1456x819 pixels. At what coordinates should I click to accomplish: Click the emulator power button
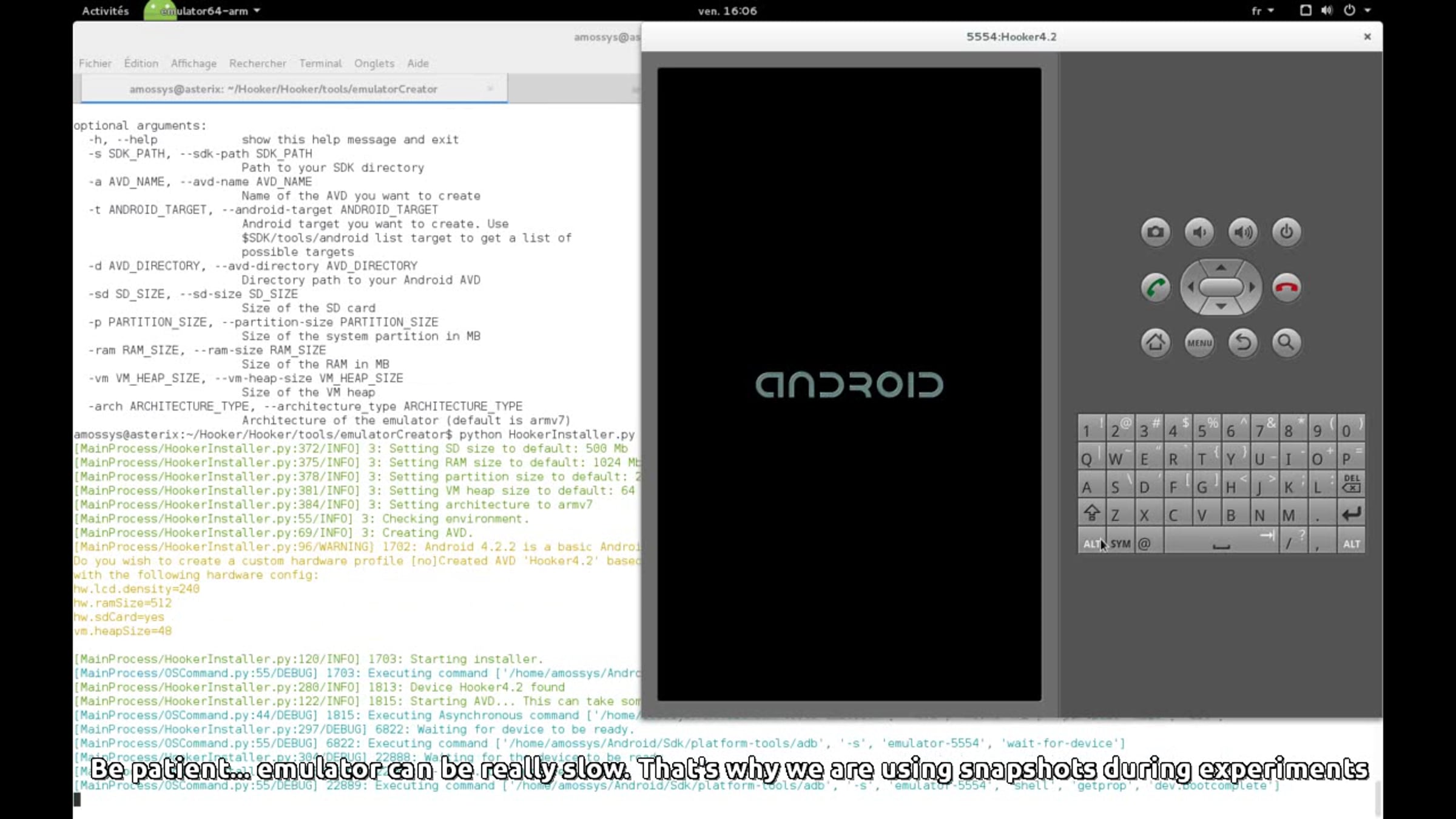[1286, 232]
